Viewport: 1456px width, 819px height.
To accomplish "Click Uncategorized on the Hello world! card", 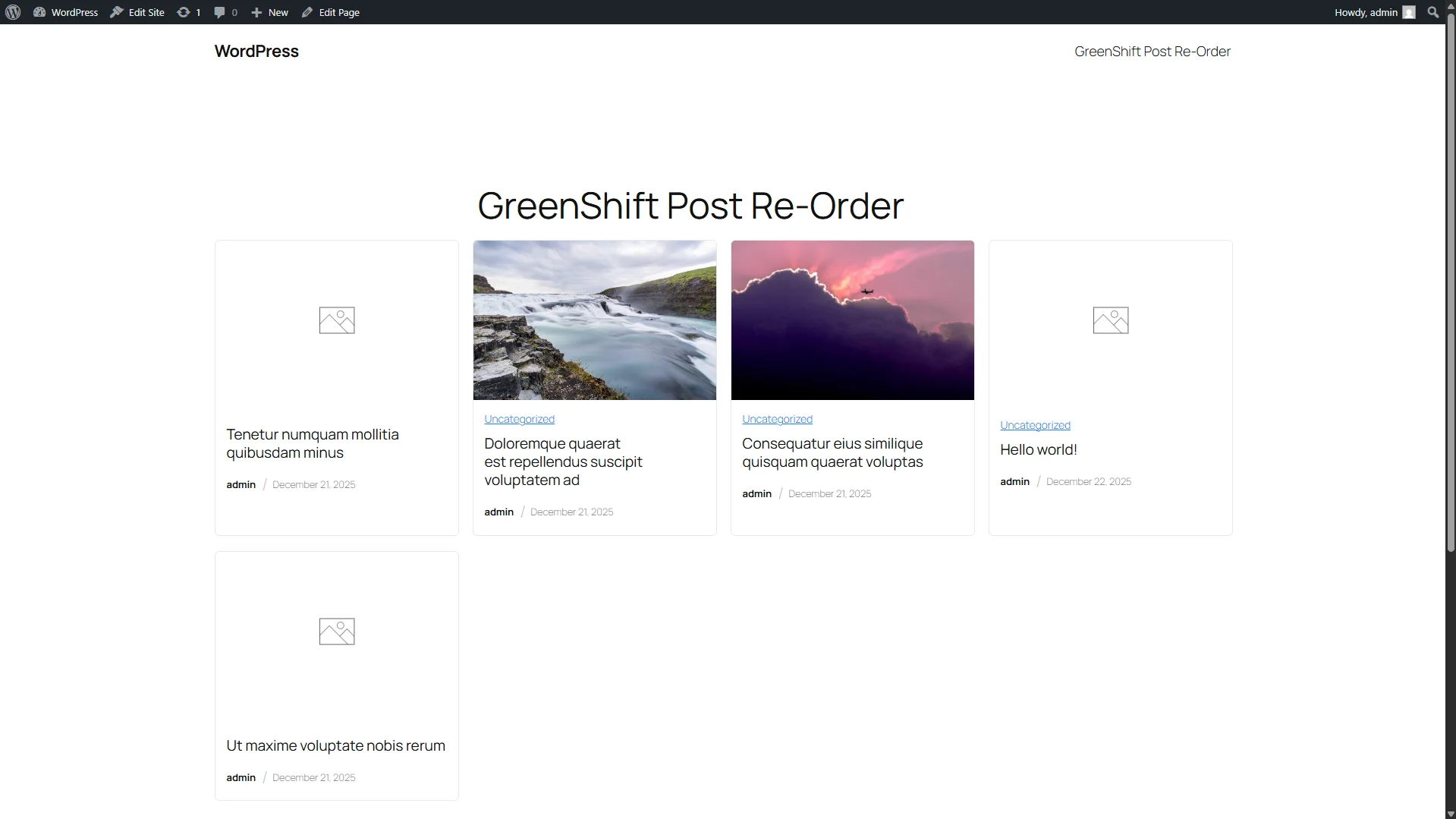I will [1036, 425].
